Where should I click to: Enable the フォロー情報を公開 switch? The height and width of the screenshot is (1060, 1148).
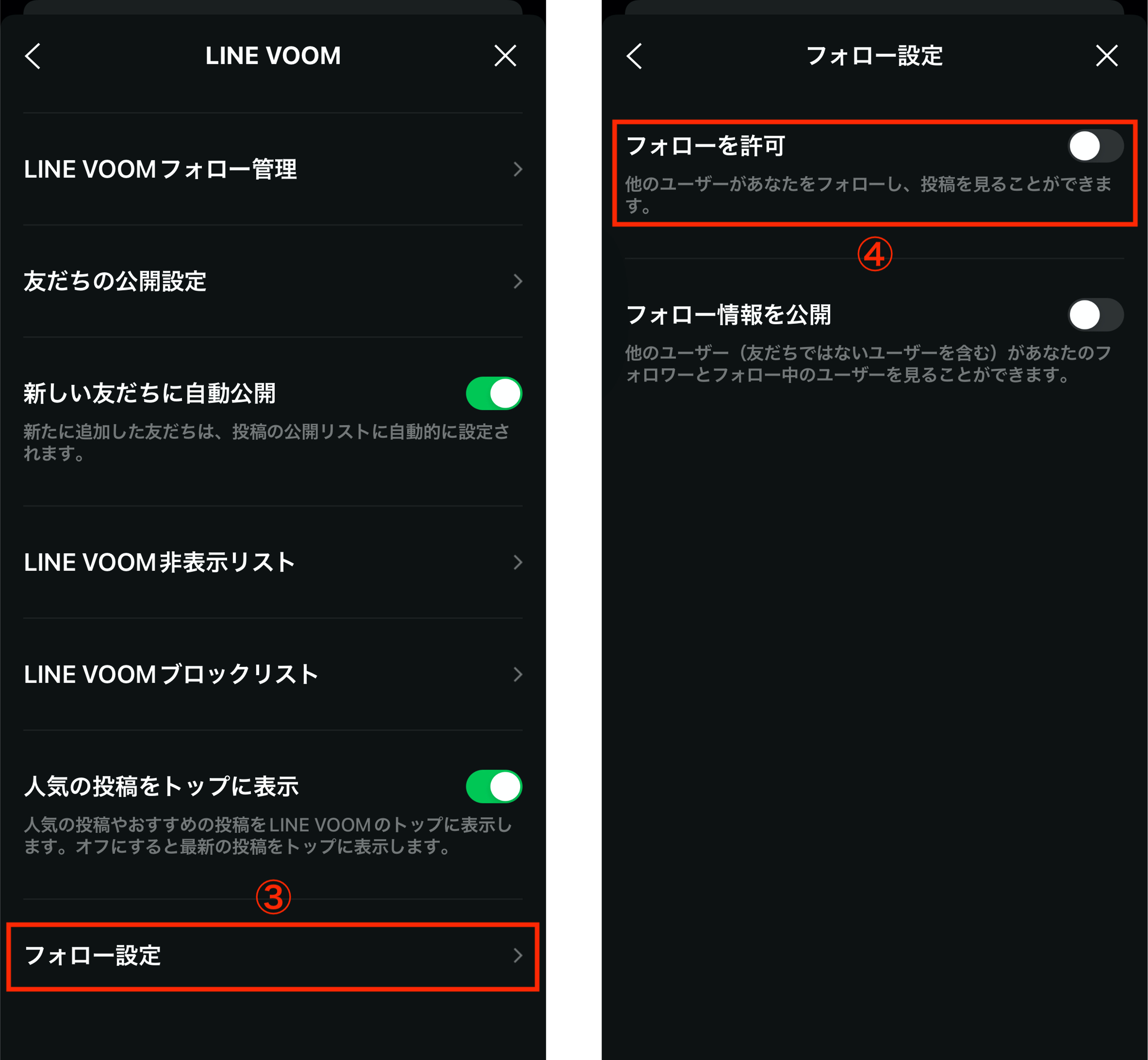coord(1095,314)
